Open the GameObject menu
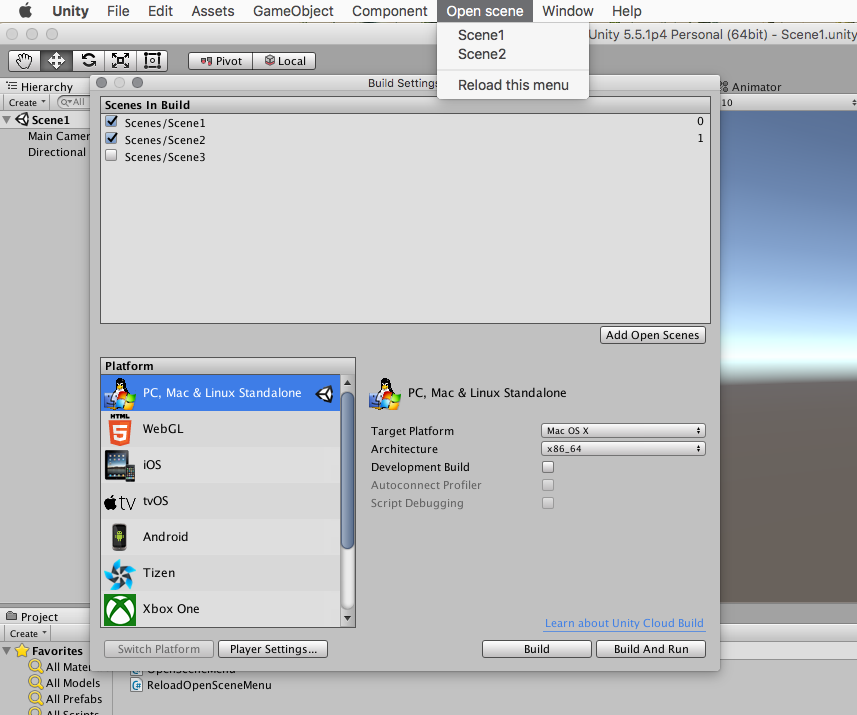 [x=293, y=11]
